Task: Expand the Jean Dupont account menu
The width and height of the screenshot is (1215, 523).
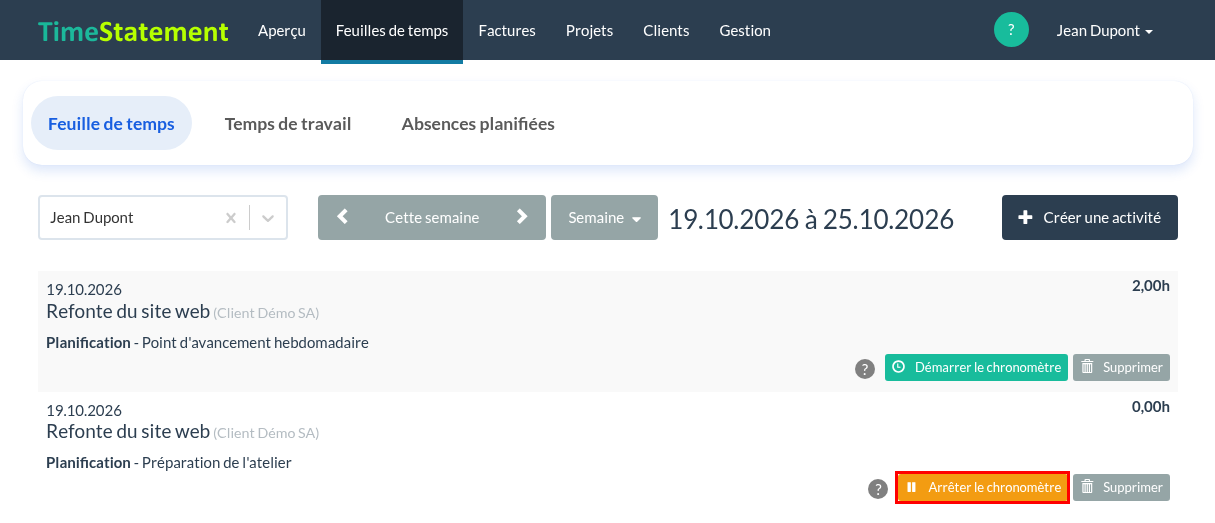Action: tap(1105, 31)
